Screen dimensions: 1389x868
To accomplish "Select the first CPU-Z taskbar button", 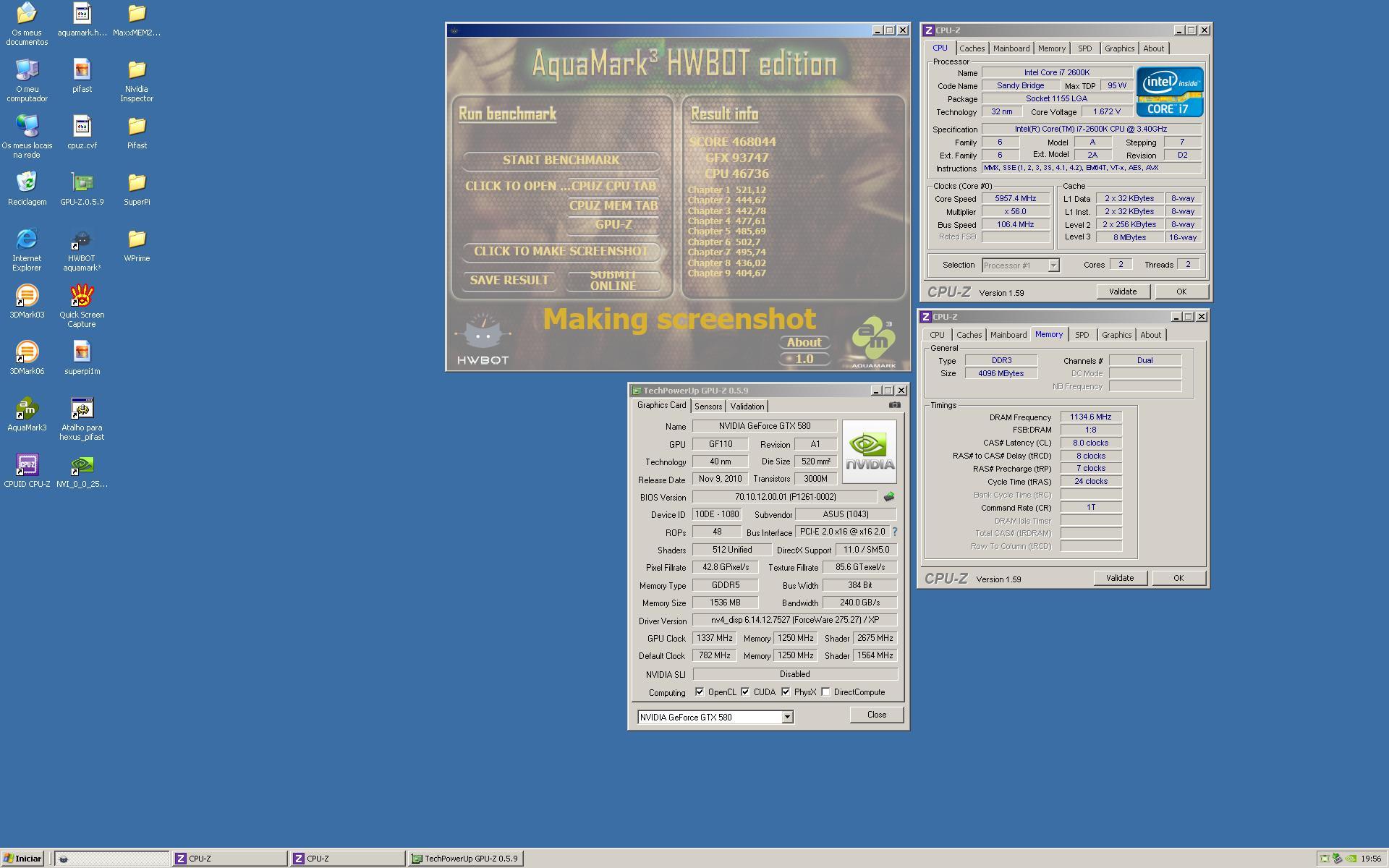I will (x=229, y=859).
